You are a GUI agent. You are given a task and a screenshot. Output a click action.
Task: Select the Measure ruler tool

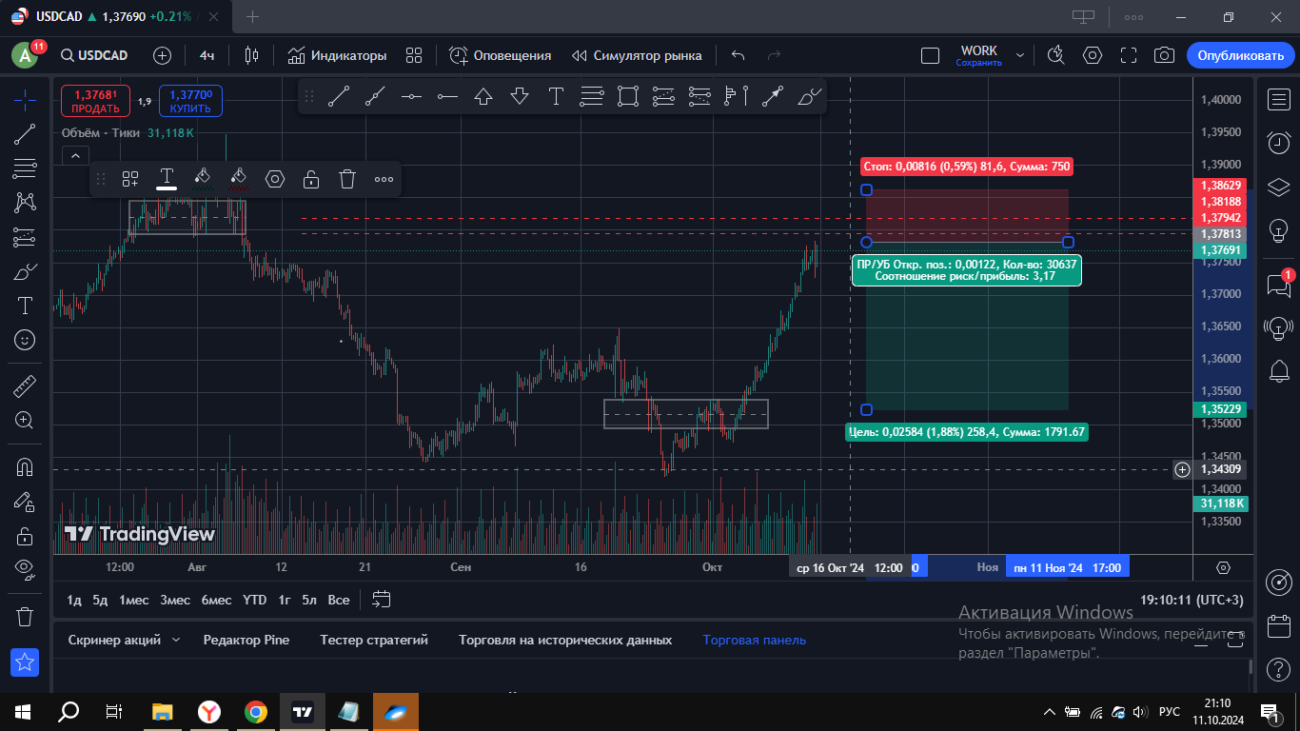(25, 386)
